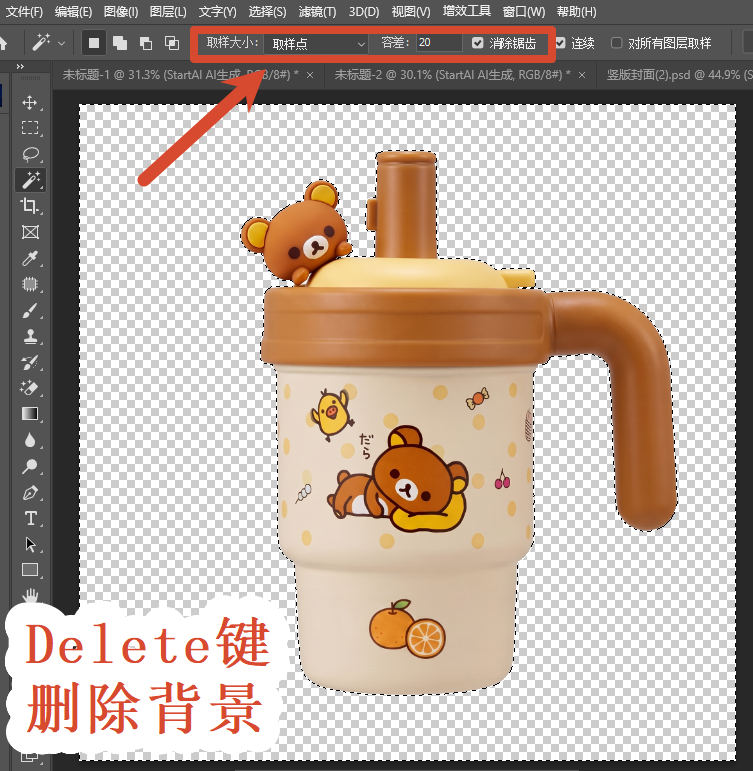Open the 视图(V) menu
753x771 pixels.
[x=411, y=11]
